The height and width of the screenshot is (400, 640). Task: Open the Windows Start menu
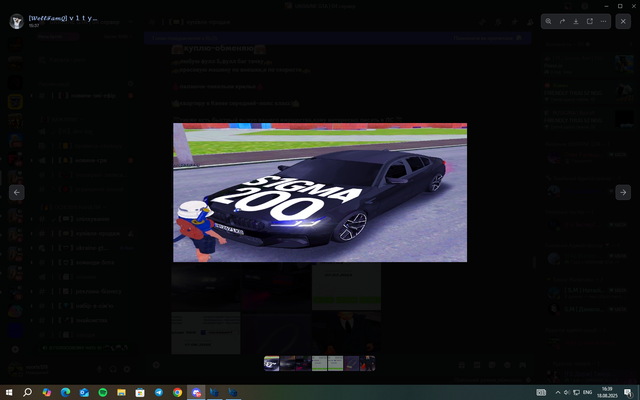(9, 392)
